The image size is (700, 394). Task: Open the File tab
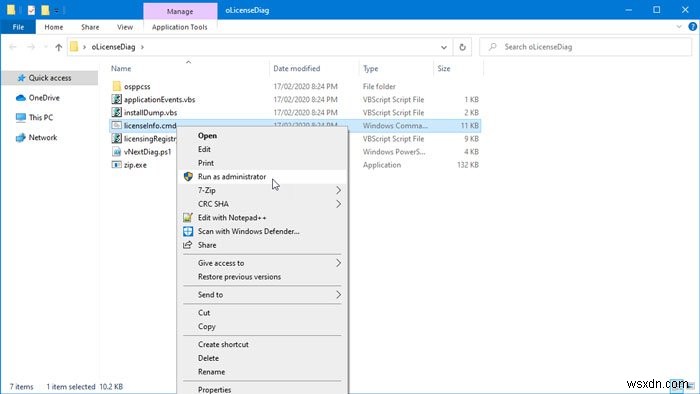pyautogui.click(x=18, y=27)
